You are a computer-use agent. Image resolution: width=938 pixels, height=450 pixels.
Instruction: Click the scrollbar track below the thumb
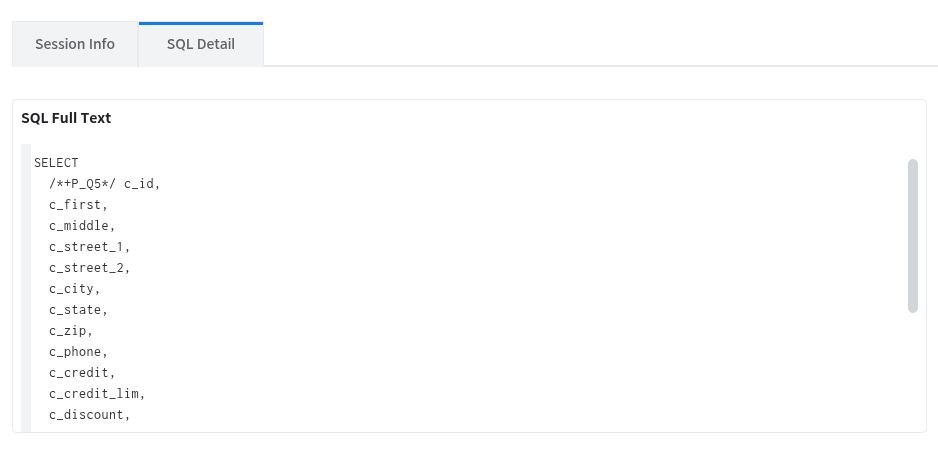click(x=912, y=370)
